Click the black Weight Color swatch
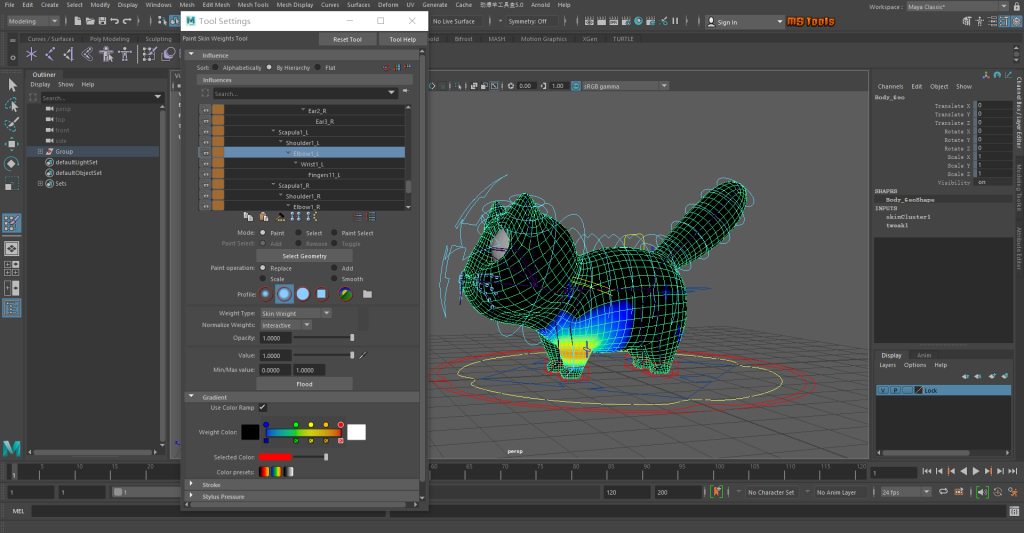Screen dimensions: 1024x533 (x=250, y=432)
